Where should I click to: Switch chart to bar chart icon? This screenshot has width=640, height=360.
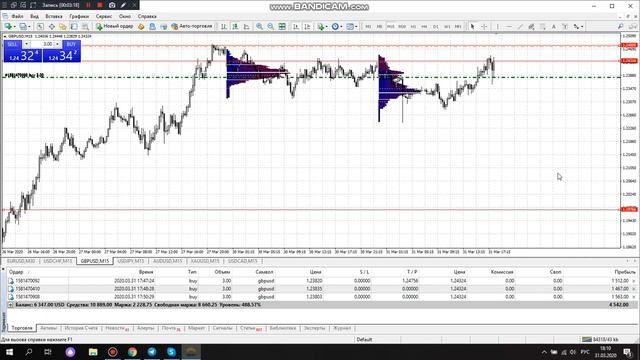224,27
